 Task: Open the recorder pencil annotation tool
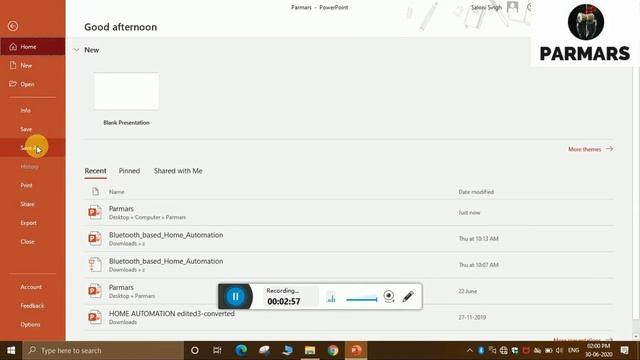(408, 296)
